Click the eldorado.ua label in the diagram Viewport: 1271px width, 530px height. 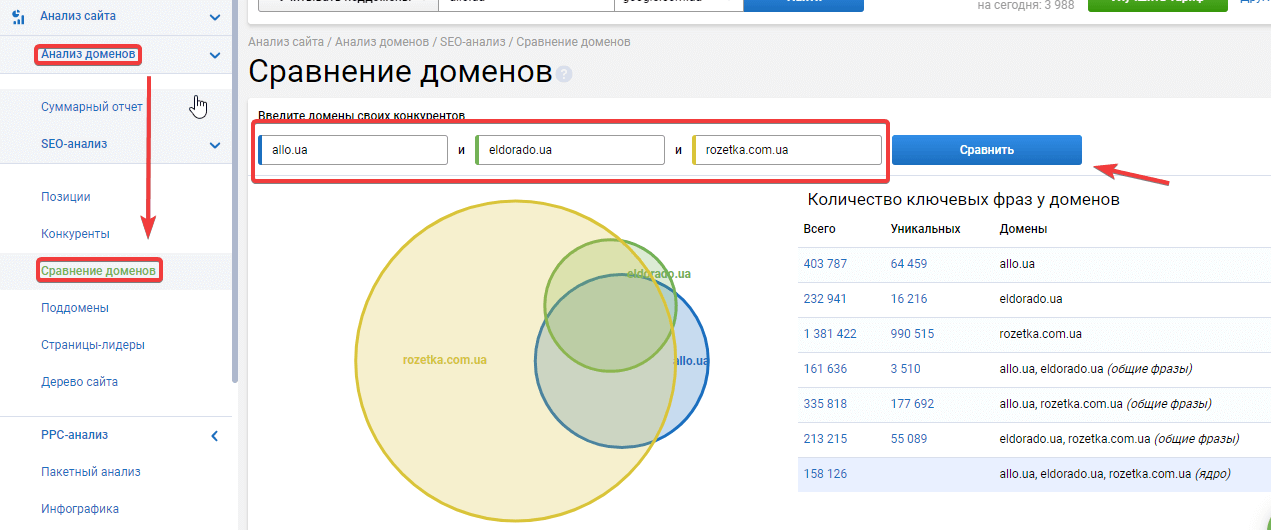coord(659,273)
